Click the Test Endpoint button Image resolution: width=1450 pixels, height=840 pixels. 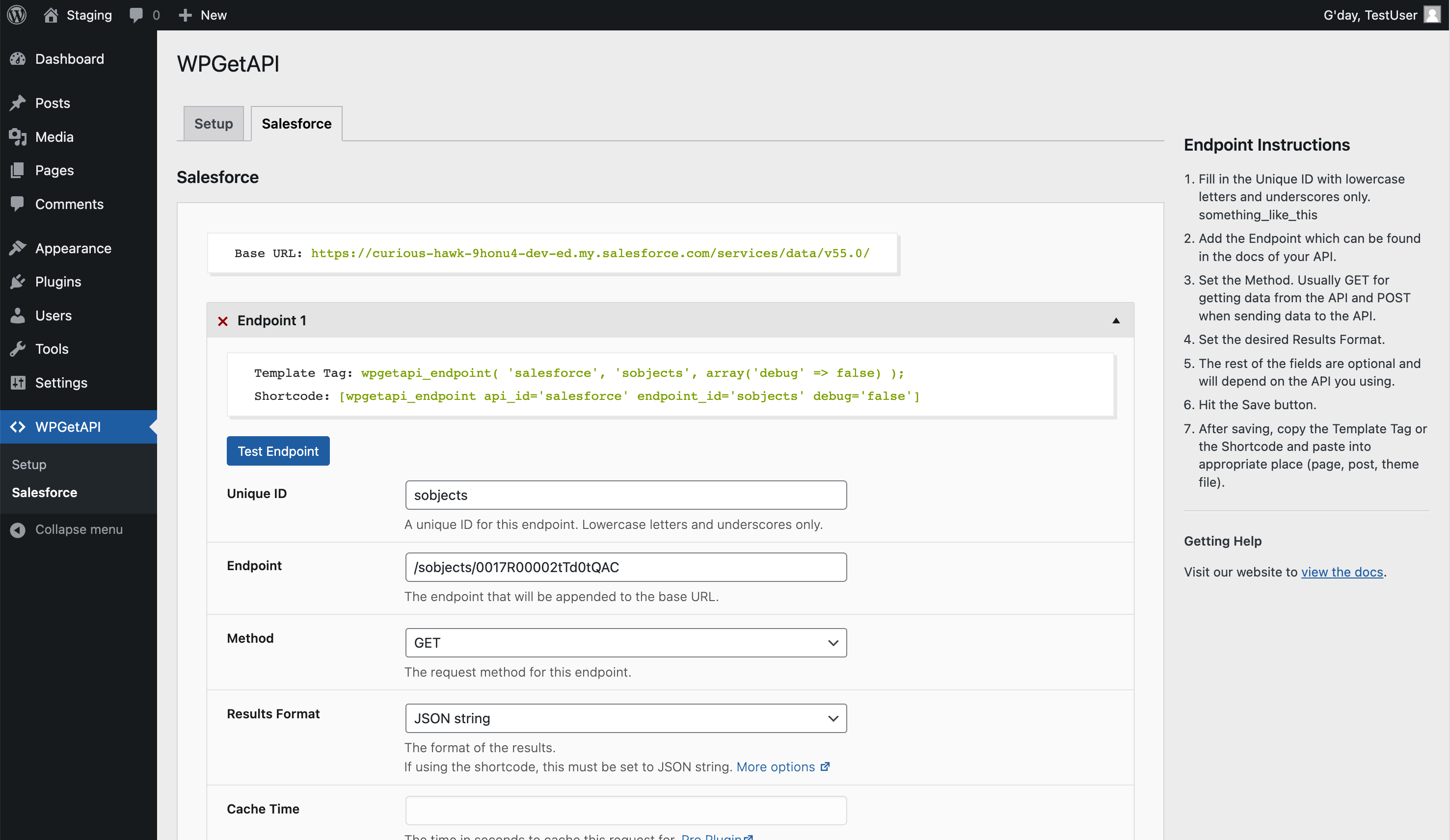tap(278, 451)
